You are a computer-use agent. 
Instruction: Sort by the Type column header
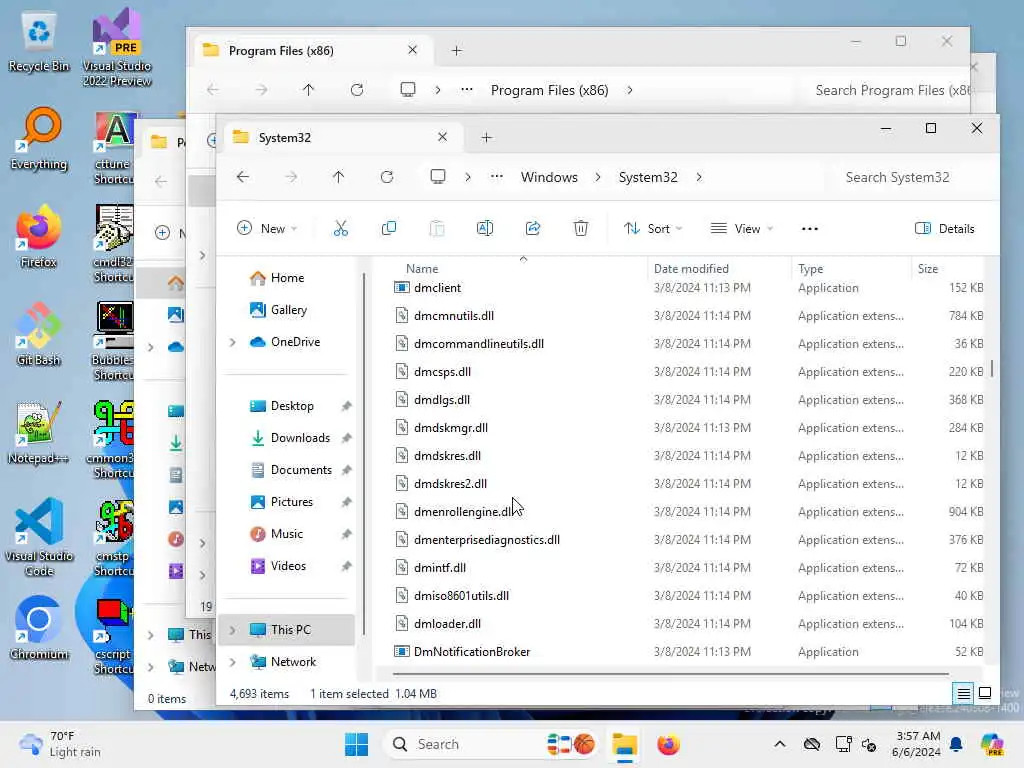tap(810, 268)
